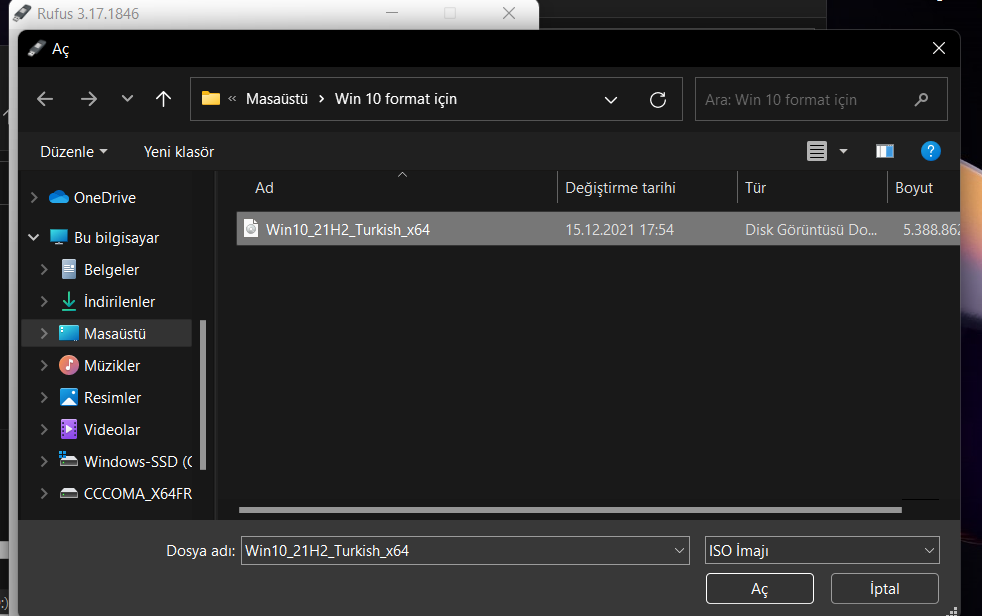The height and width of the screenshot is (616, 982).
Task: Go back using the left arrow
Action: point(45,99)
